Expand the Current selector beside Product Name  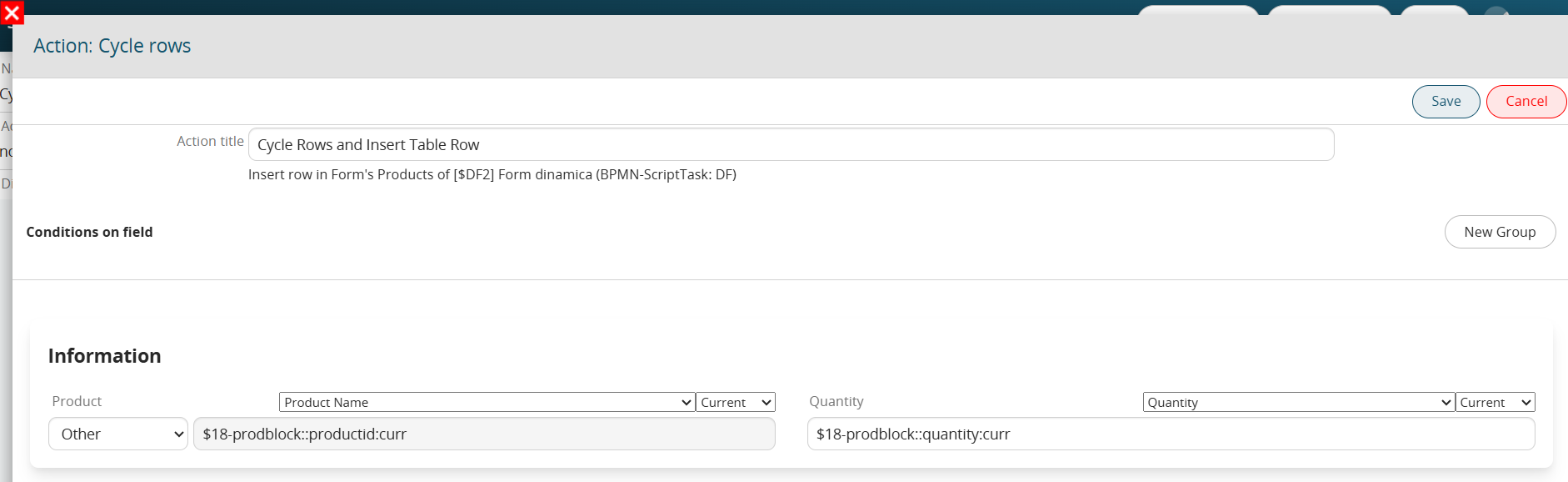point(736,402)
